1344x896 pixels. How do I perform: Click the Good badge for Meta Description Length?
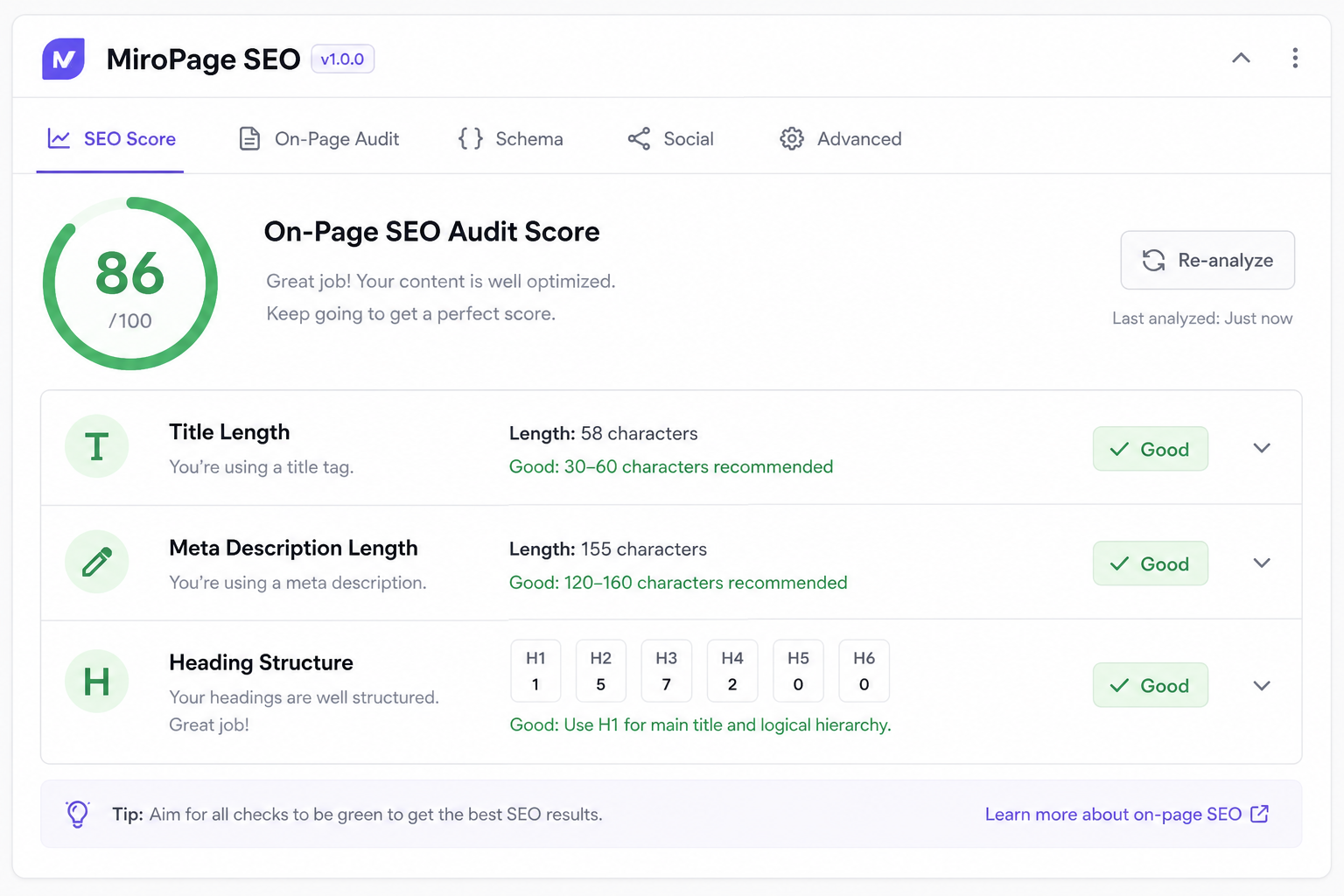click(1151, 563)
